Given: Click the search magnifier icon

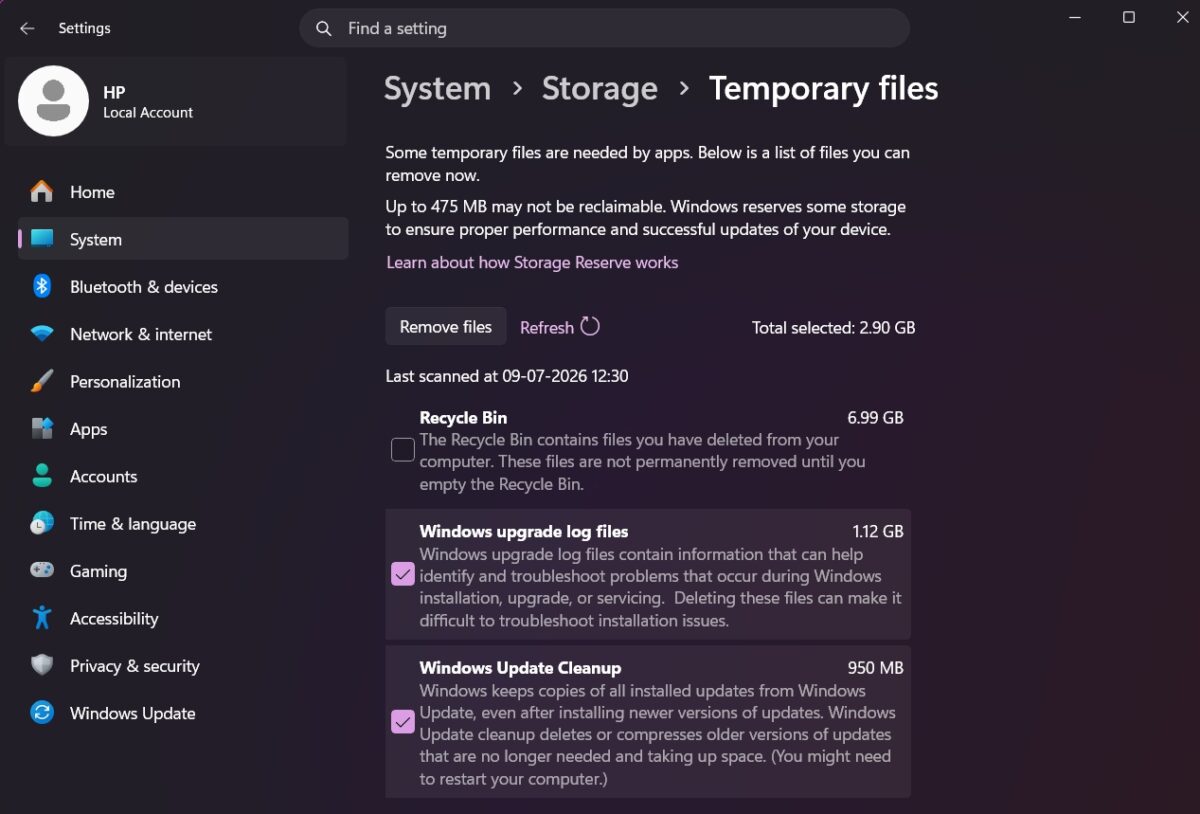Looking at the screenshot, I should click(x=324, y=28).
